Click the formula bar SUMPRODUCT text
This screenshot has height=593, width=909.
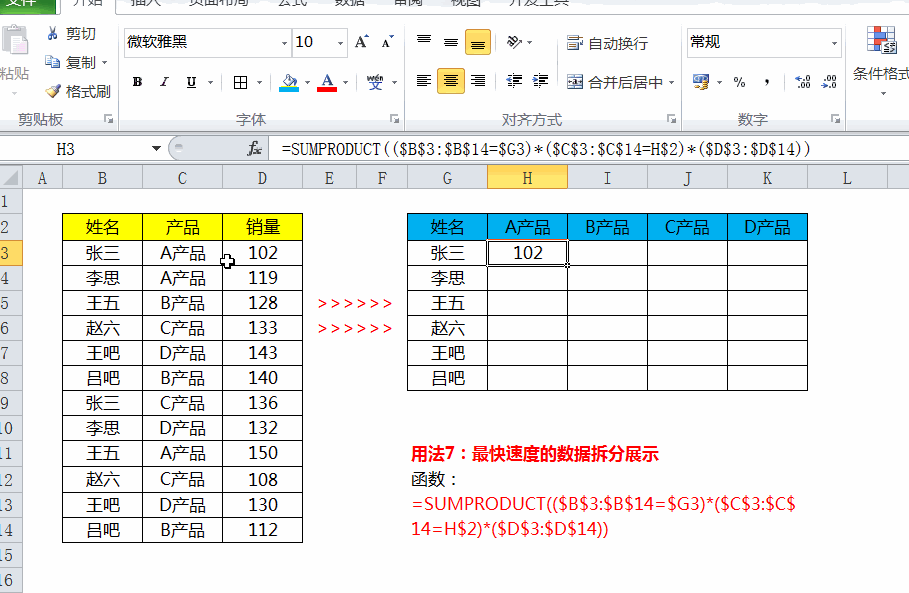(x=545, y=149)
